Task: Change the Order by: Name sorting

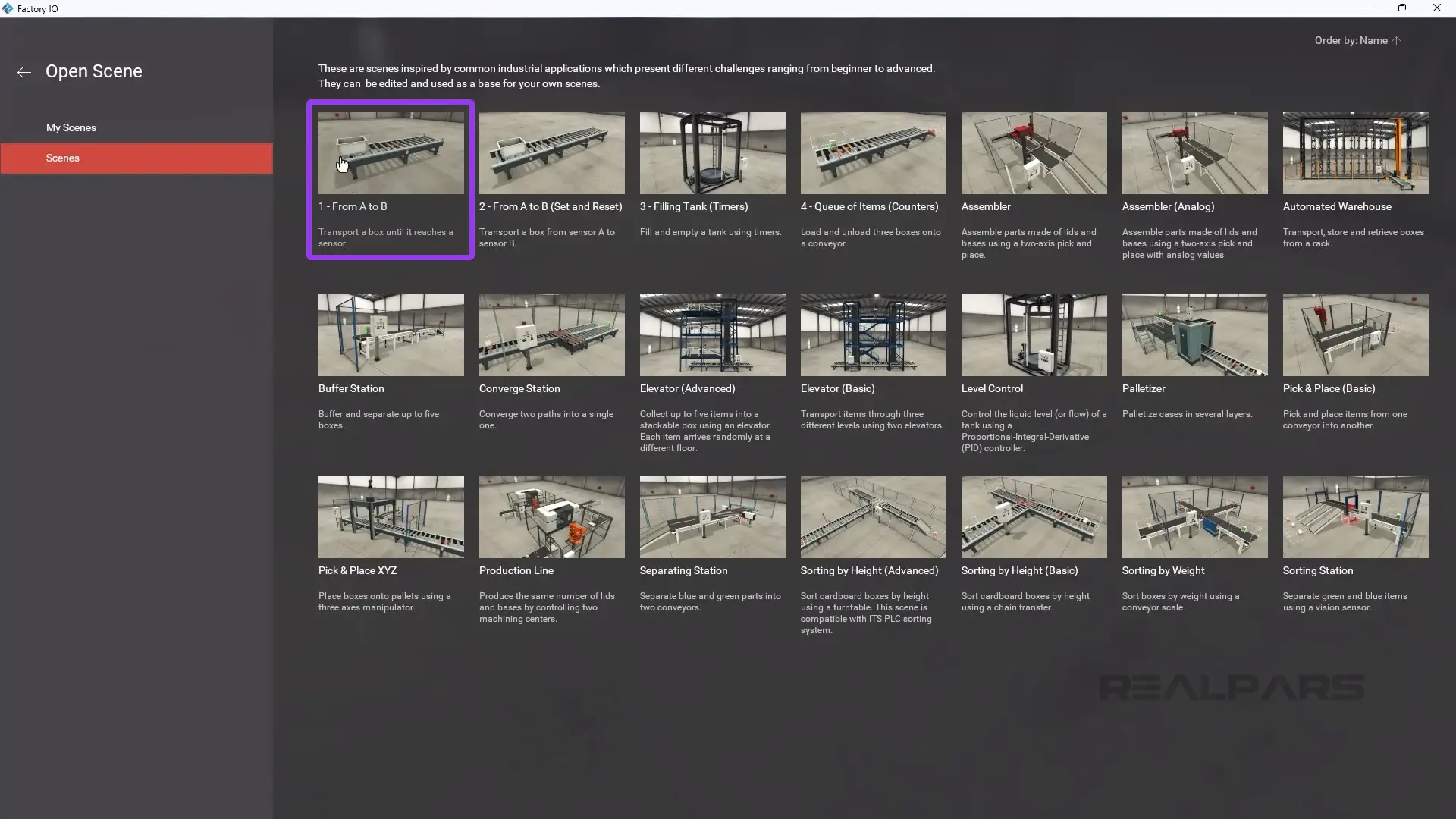Action: tap(1351, 41)
